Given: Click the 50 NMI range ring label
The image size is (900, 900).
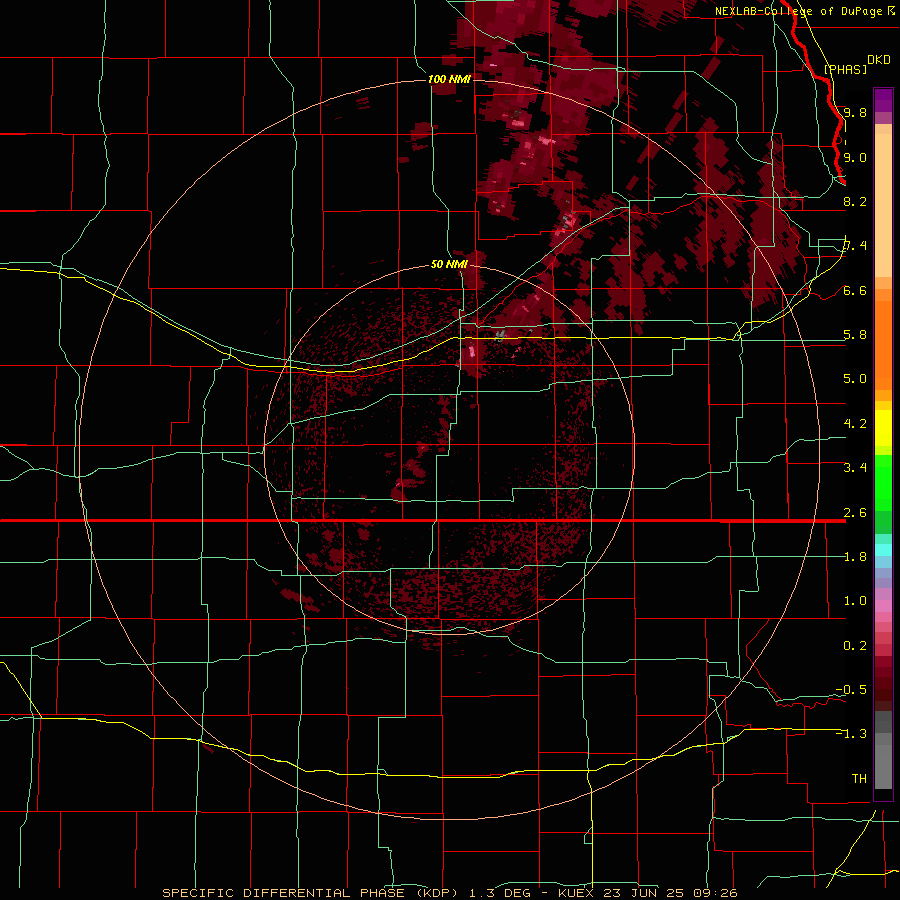Looking at the screenshot, I should click(449, 265).
